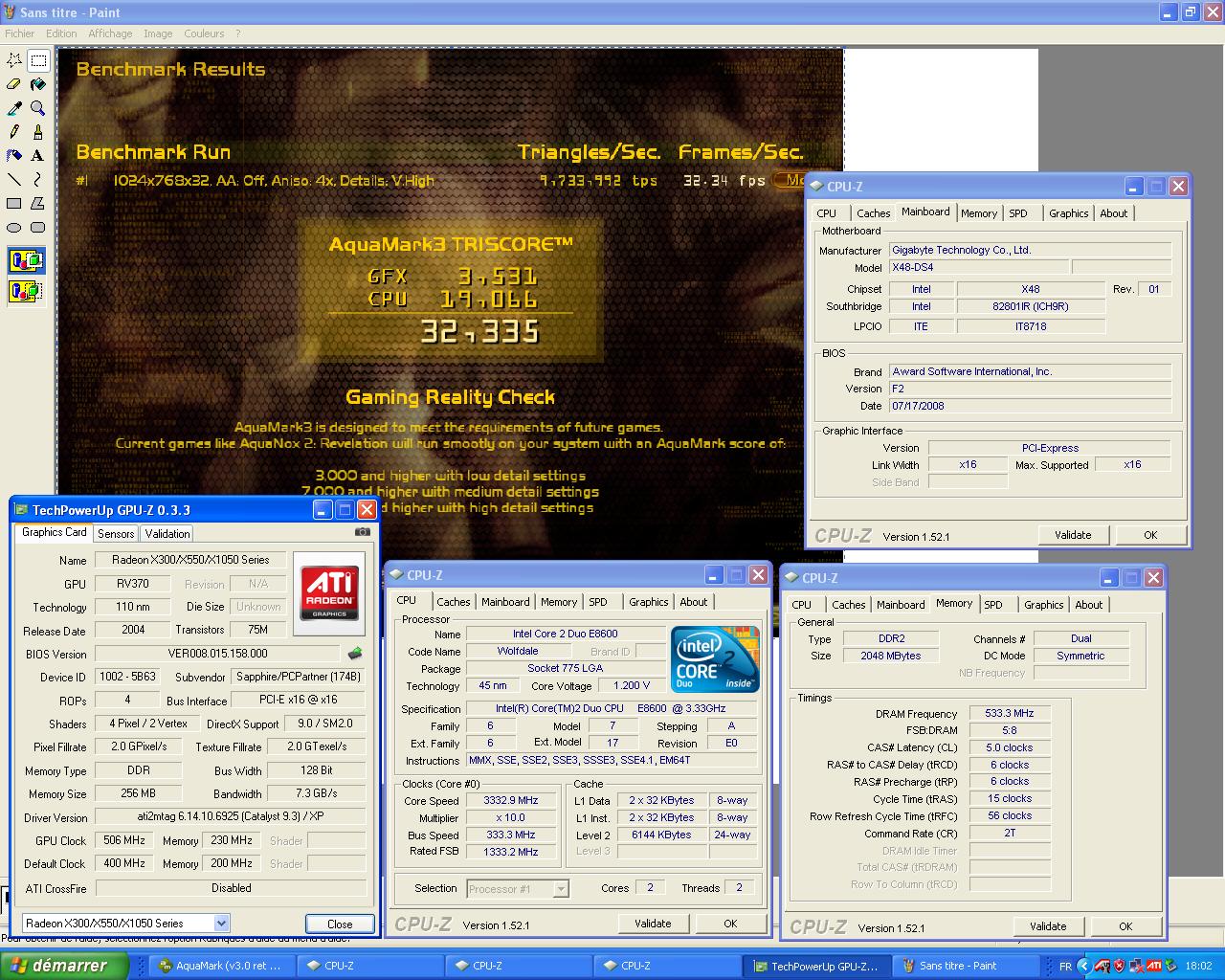
Task: Open the démarrer Start button
Action: [64, 966]
